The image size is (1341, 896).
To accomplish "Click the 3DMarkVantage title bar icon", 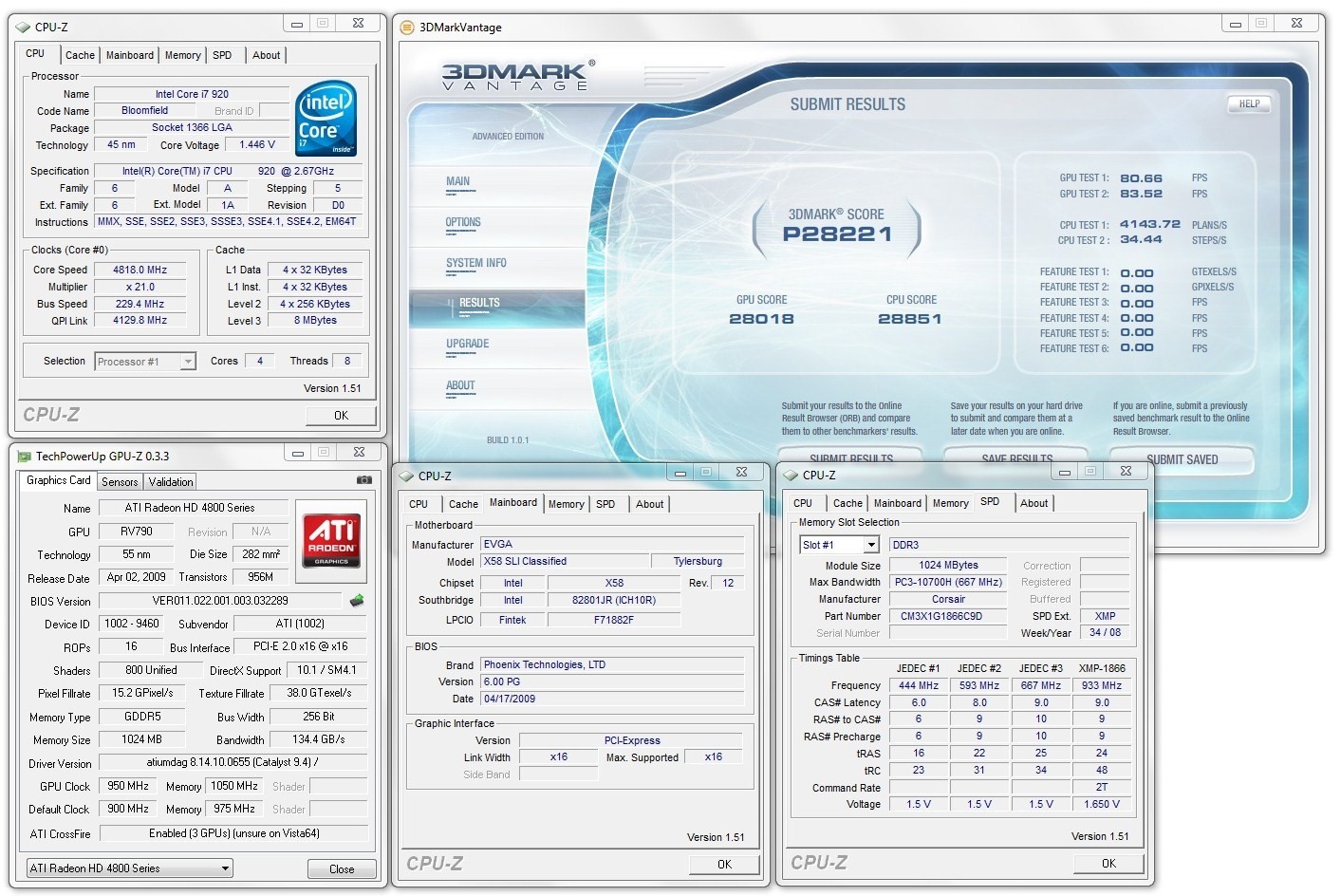I will [x=407, y=28].
